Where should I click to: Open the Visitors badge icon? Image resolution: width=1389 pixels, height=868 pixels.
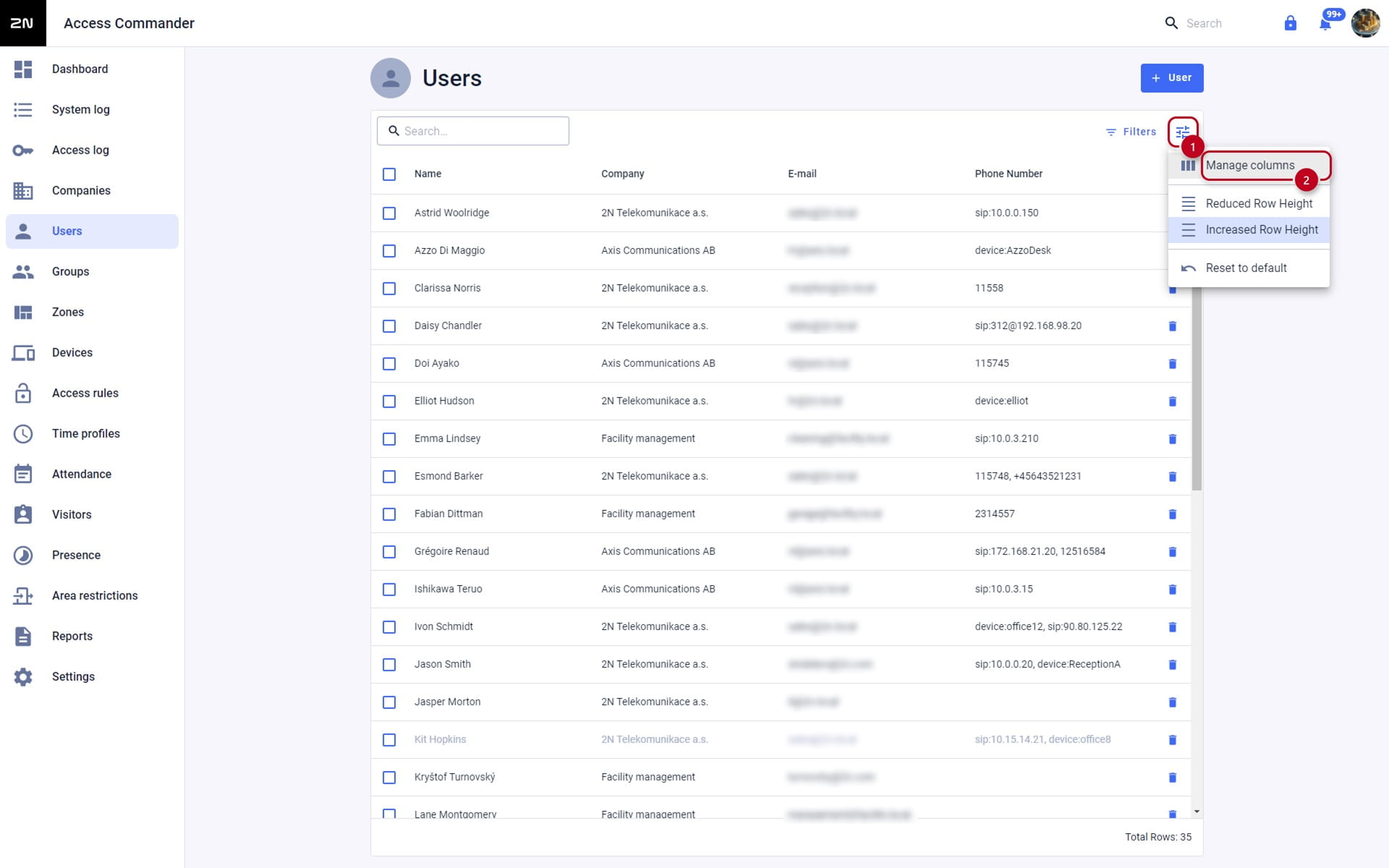[x=23, y=514]
